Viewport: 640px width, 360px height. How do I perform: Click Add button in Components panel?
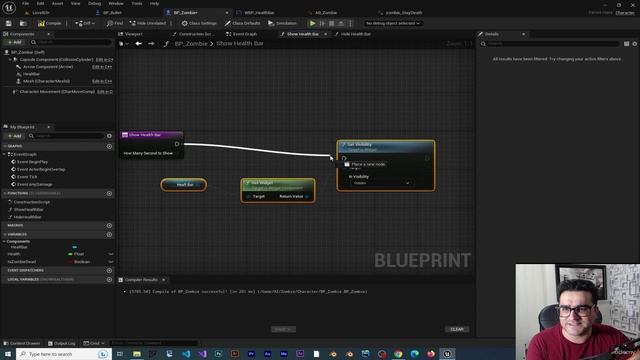click(x=15, y=42)
